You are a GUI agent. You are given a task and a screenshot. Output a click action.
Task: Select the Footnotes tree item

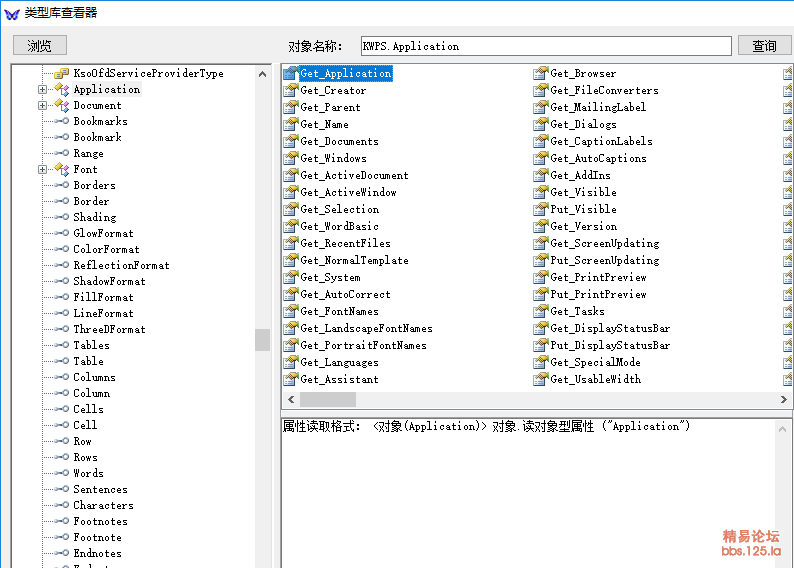pos(100,521)
